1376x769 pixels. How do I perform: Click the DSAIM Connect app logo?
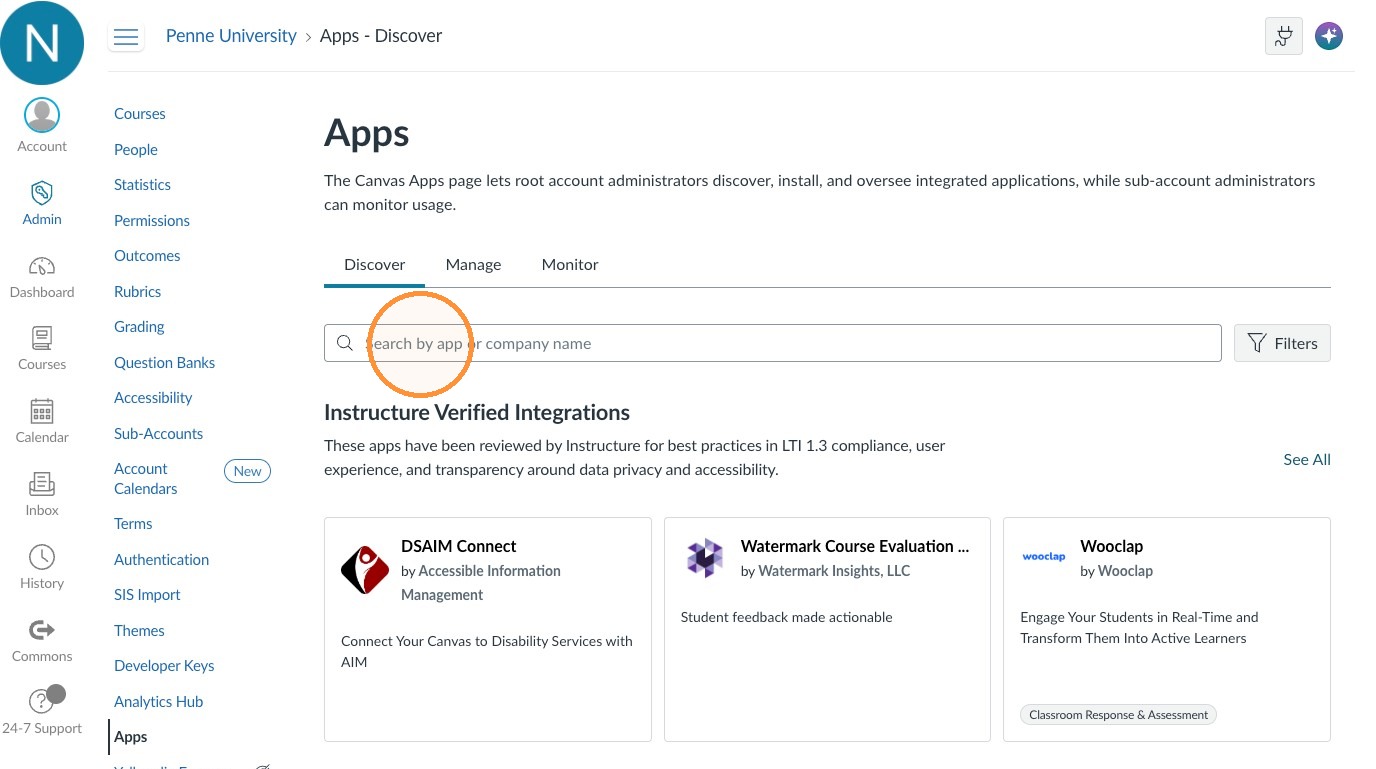pyautogui.click(x=365, y=570)
